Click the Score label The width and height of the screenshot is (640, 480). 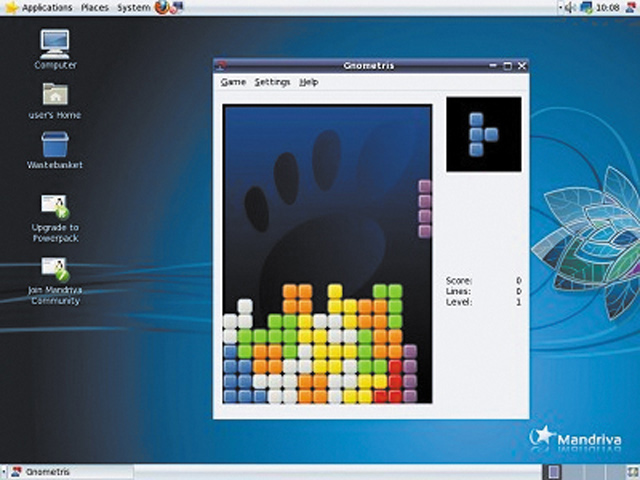[459, 280]
